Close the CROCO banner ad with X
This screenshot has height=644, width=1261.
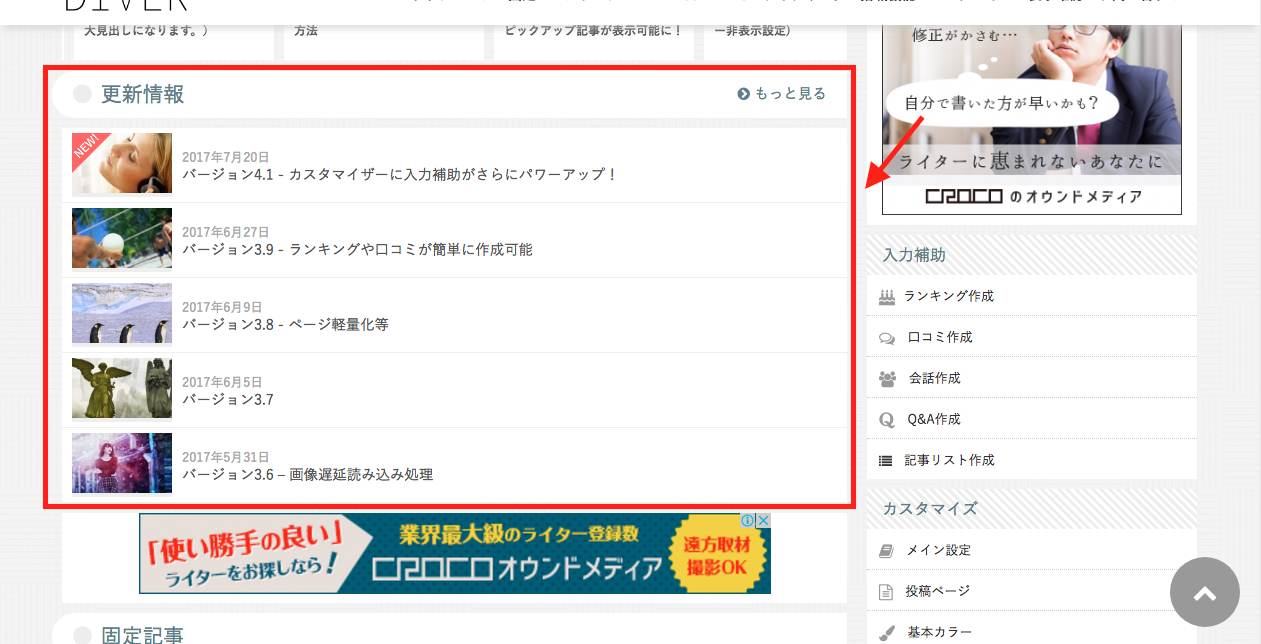tap(764, 521)
